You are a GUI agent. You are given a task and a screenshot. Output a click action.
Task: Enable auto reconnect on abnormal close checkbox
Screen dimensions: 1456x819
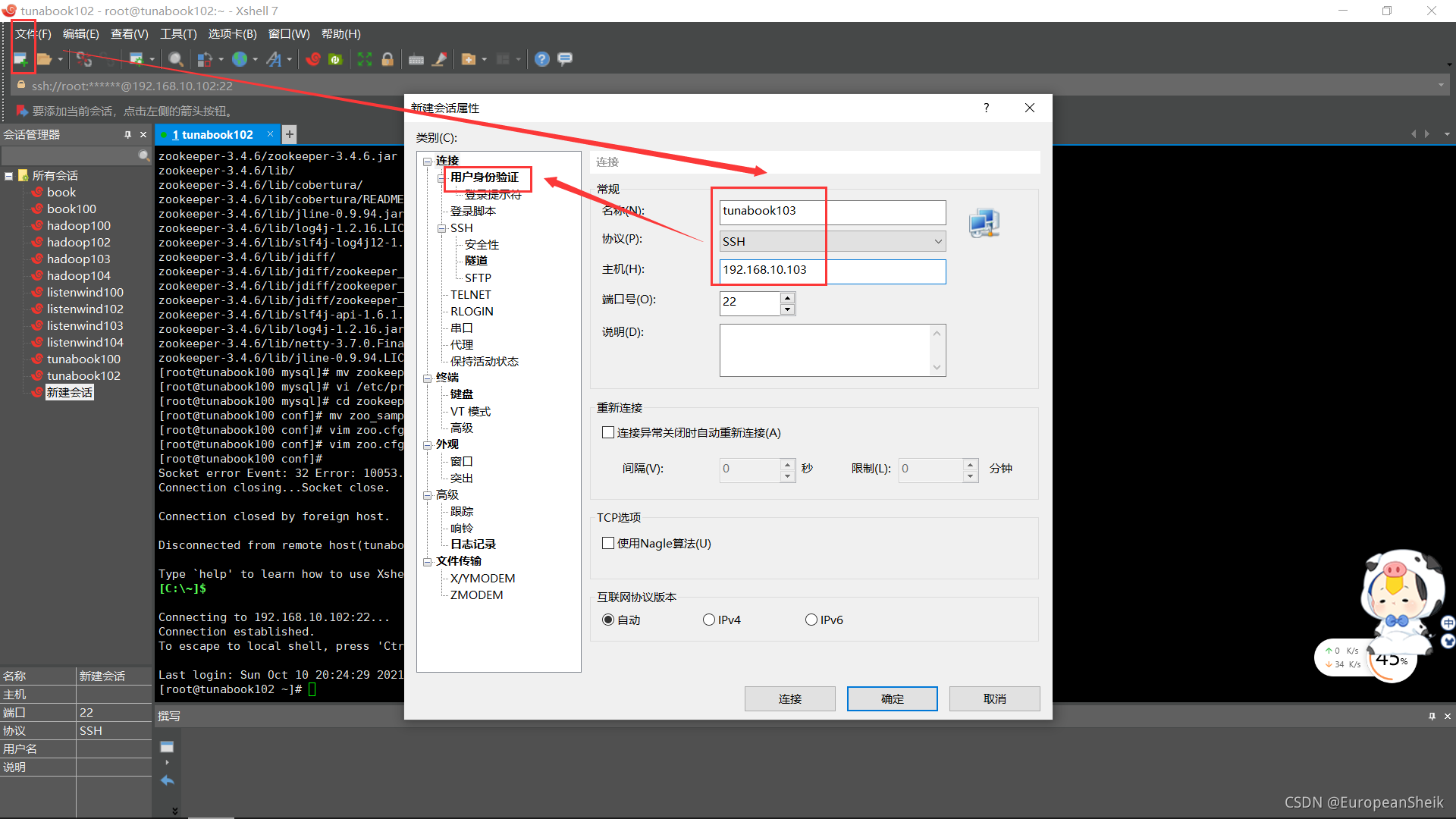[607, 432]
